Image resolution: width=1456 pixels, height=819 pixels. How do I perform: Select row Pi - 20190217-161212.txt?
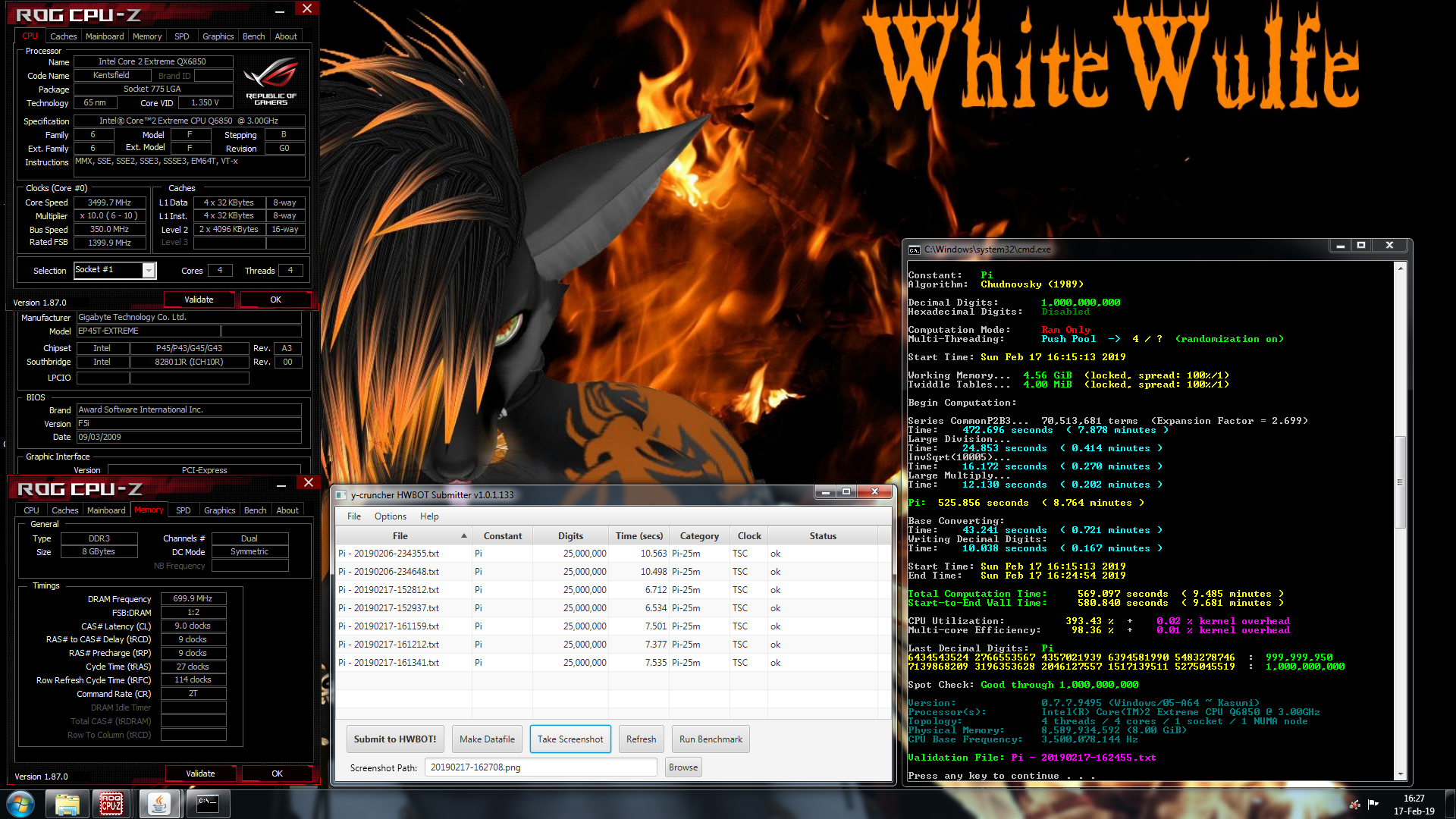(x=613, y=645)
